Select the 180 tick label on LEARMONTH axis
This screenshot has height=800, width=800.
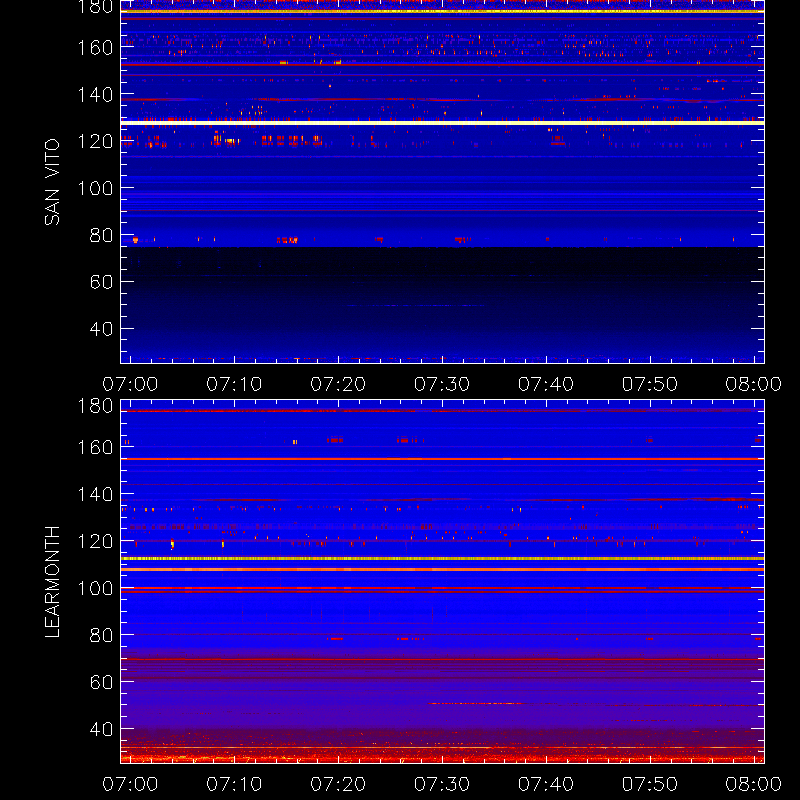(95, 406)
